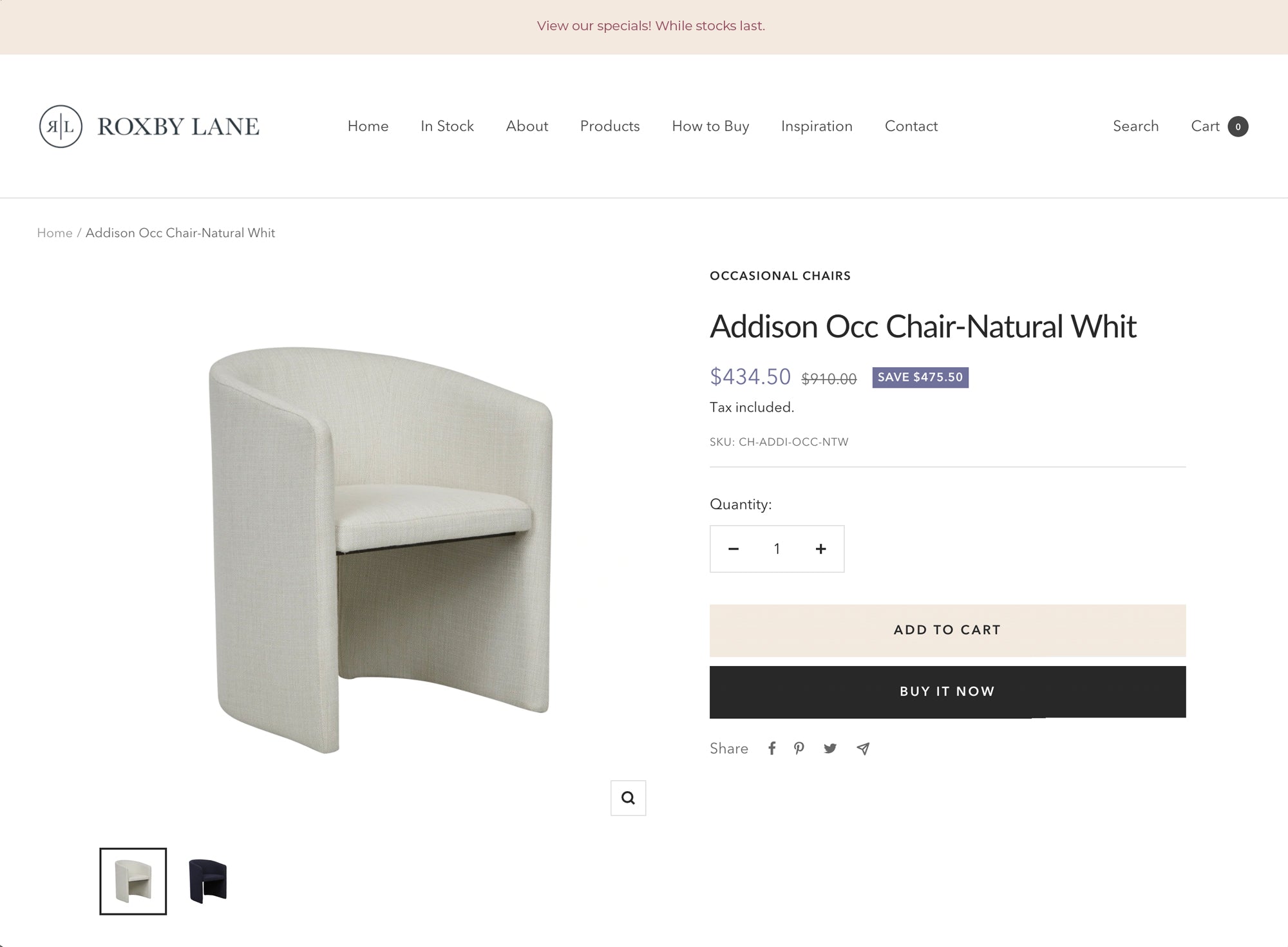Open the How to Buy menu
This screenshot has height=947, width=1288.
point(710,126)
